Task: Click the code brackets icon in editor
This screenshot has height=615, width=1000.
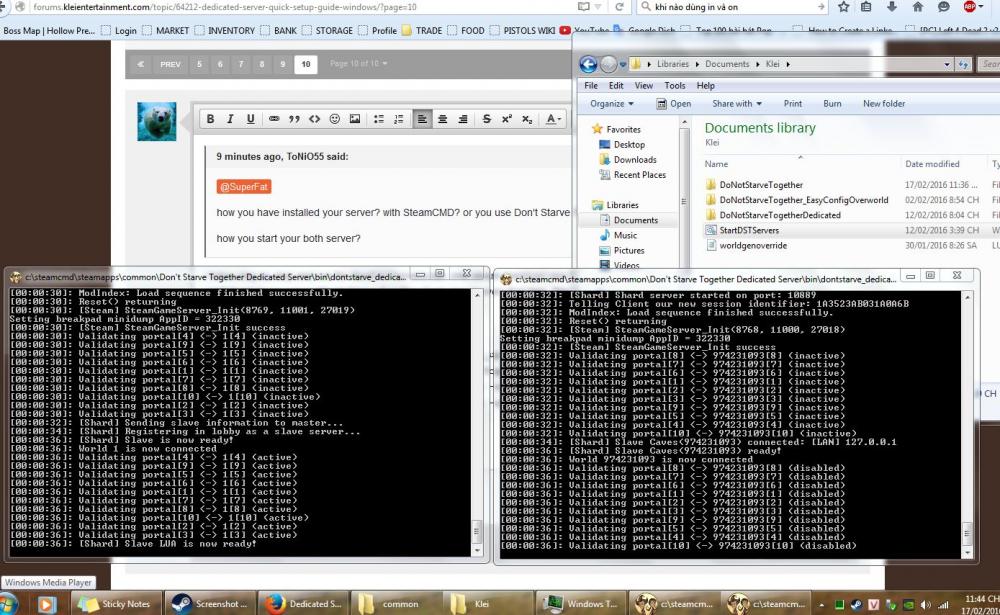Action: pyautogui.click(x=314, y=119)
